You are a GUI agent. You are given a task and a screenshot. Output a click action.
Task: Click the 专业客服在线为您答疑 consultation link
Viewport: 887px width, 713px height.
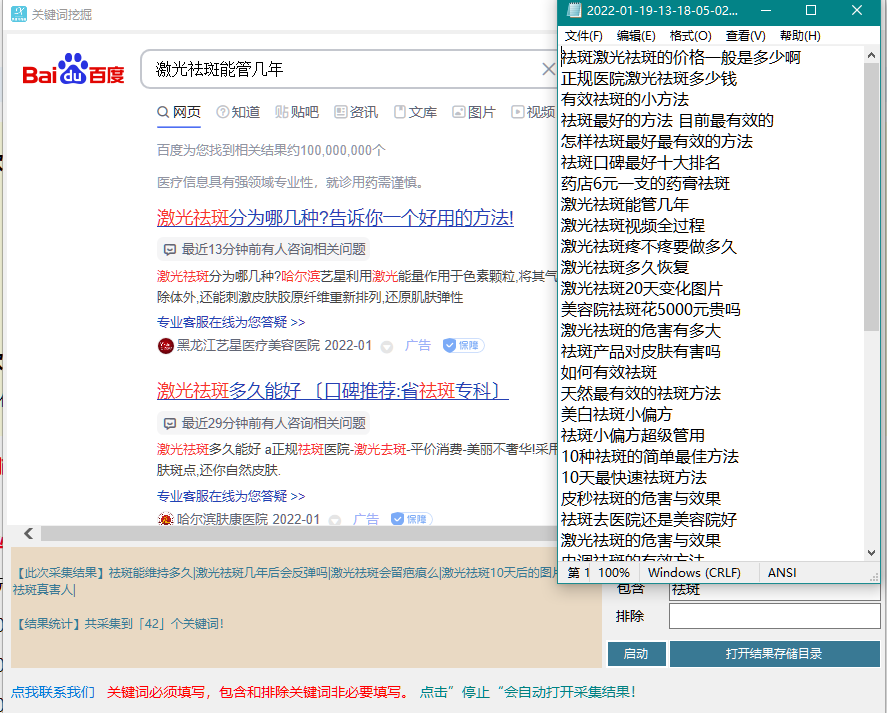(231, 321)
